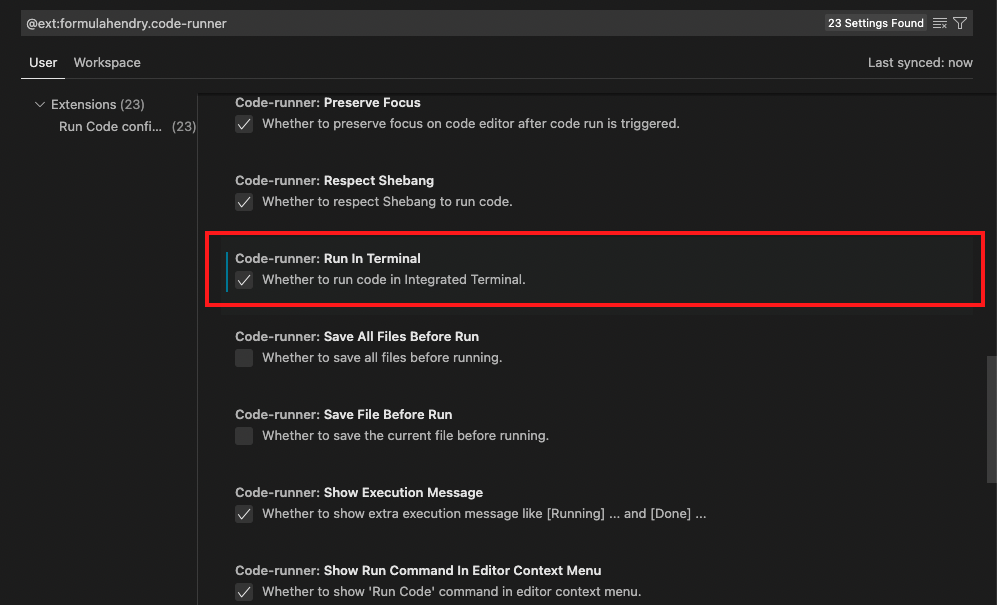Click the settings search field
The height and width of the screenshot is (605, 997).
pyautogui.click(x=420, y=24)
